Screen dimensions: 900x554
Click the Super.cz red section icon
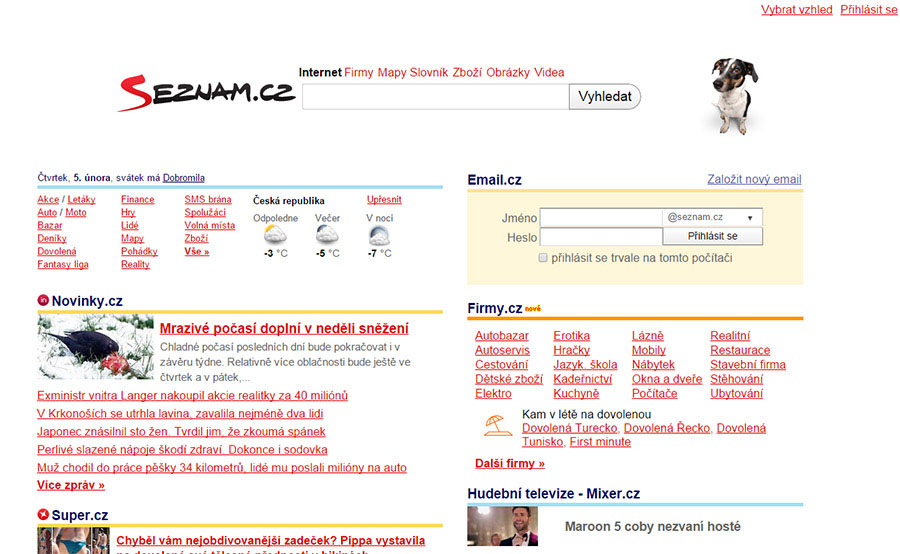click(x=43, y=515)
